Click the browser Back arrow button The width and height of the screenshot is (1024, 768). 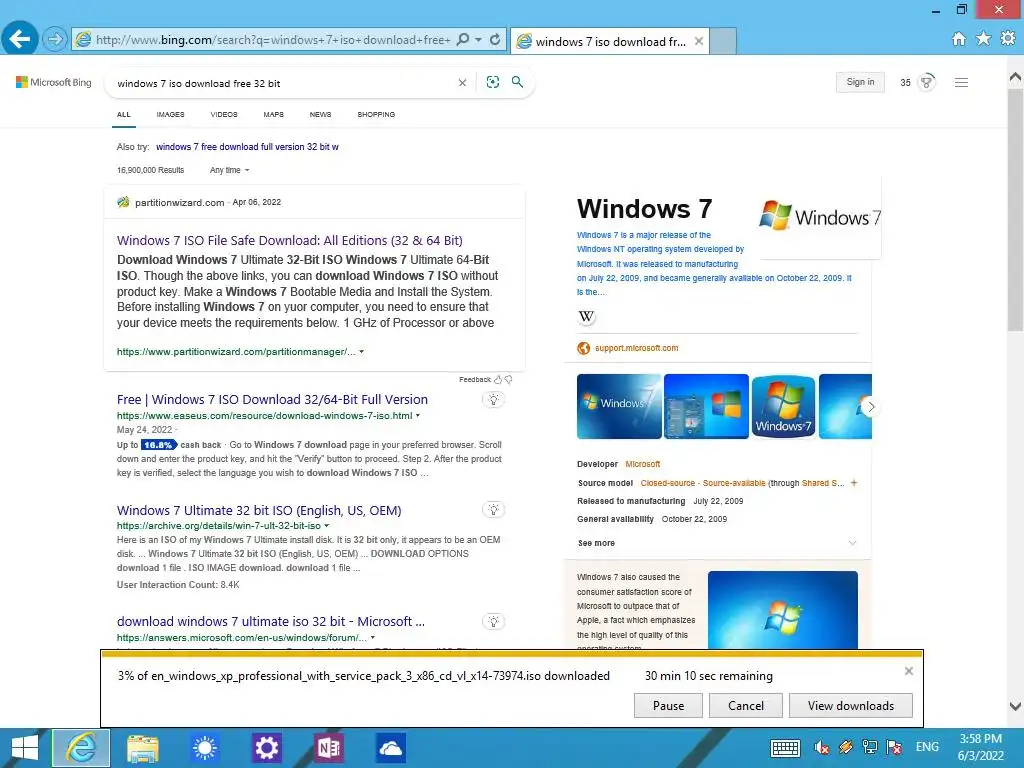click(x=20, y=39)
